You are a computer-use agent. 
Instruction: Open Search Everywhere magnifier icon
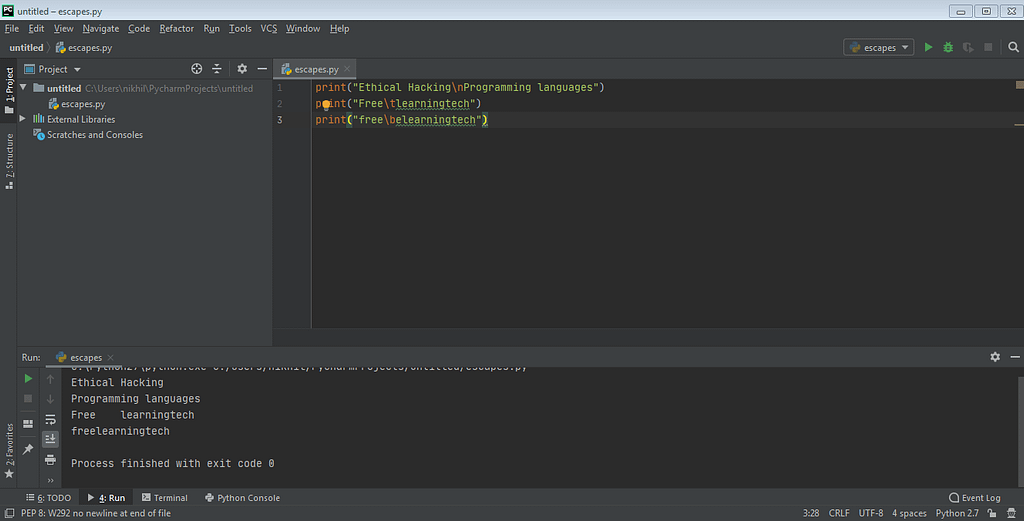(x=1013, y=47)
